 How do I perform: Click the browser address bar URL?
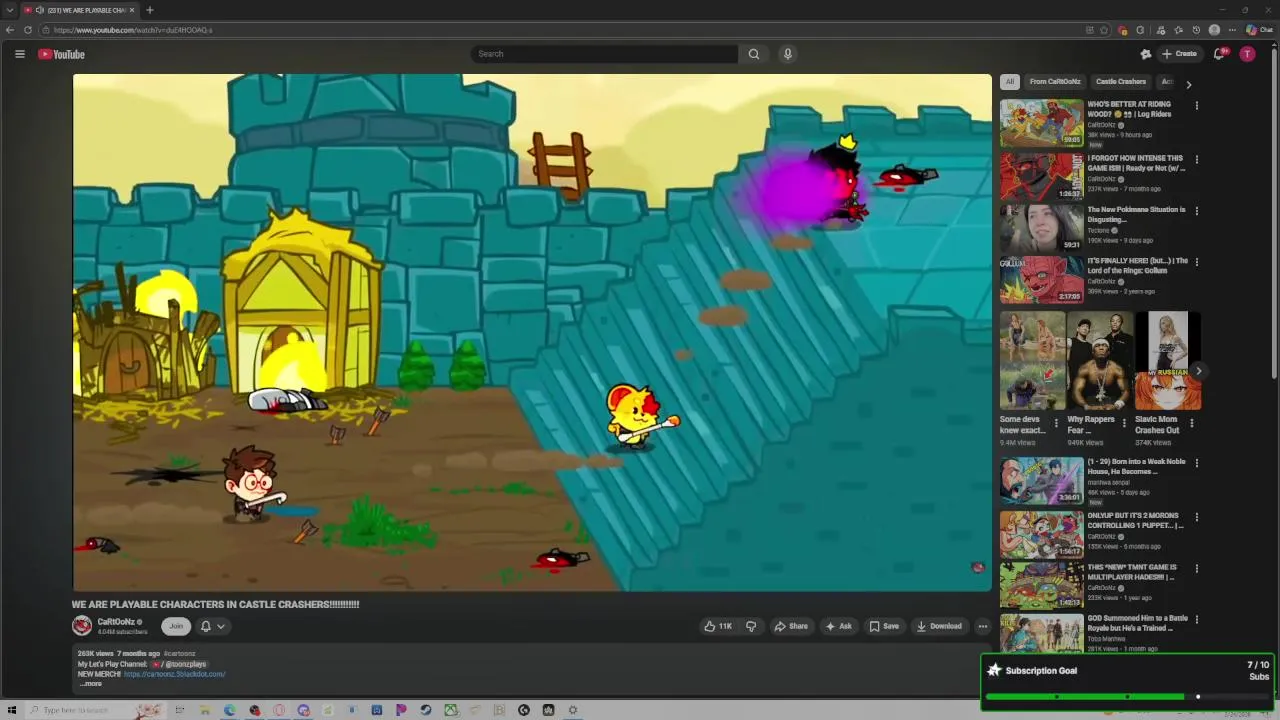point(133,30)
